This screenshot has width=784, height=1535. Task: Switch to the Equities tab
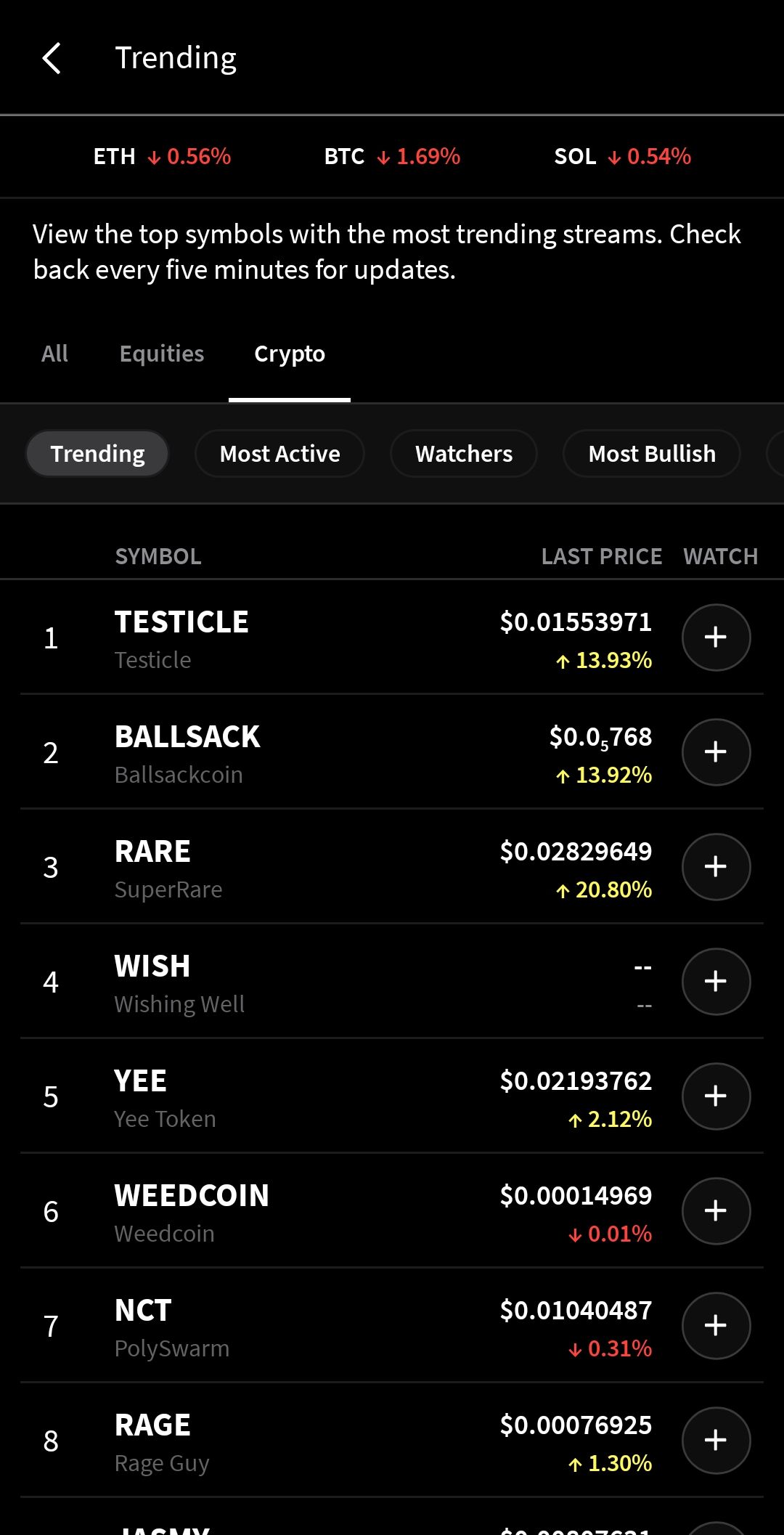pos(162,354)
